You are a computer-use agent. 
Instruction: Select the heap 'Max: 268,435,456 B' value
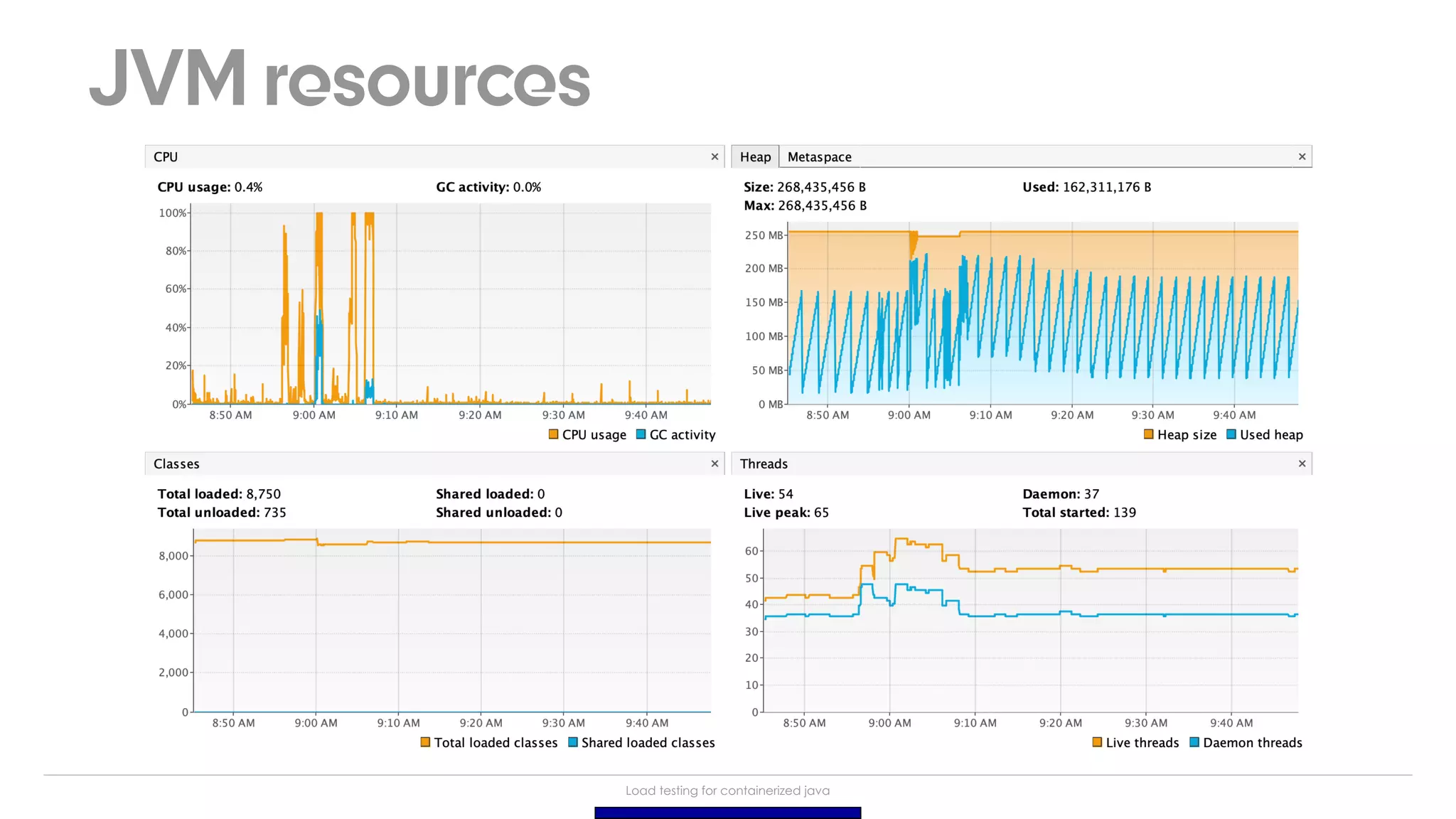[805, 205]
